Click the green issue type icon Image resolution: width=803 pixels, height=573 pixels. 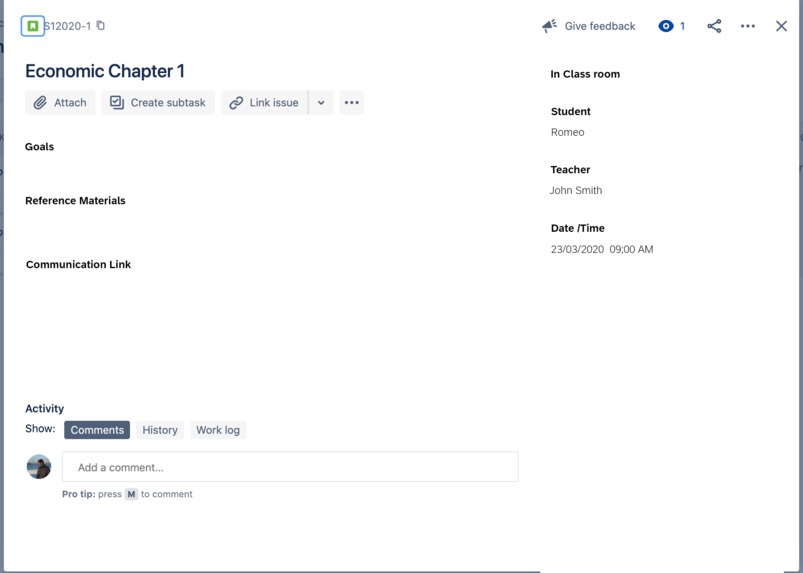[x=33, y=26]
